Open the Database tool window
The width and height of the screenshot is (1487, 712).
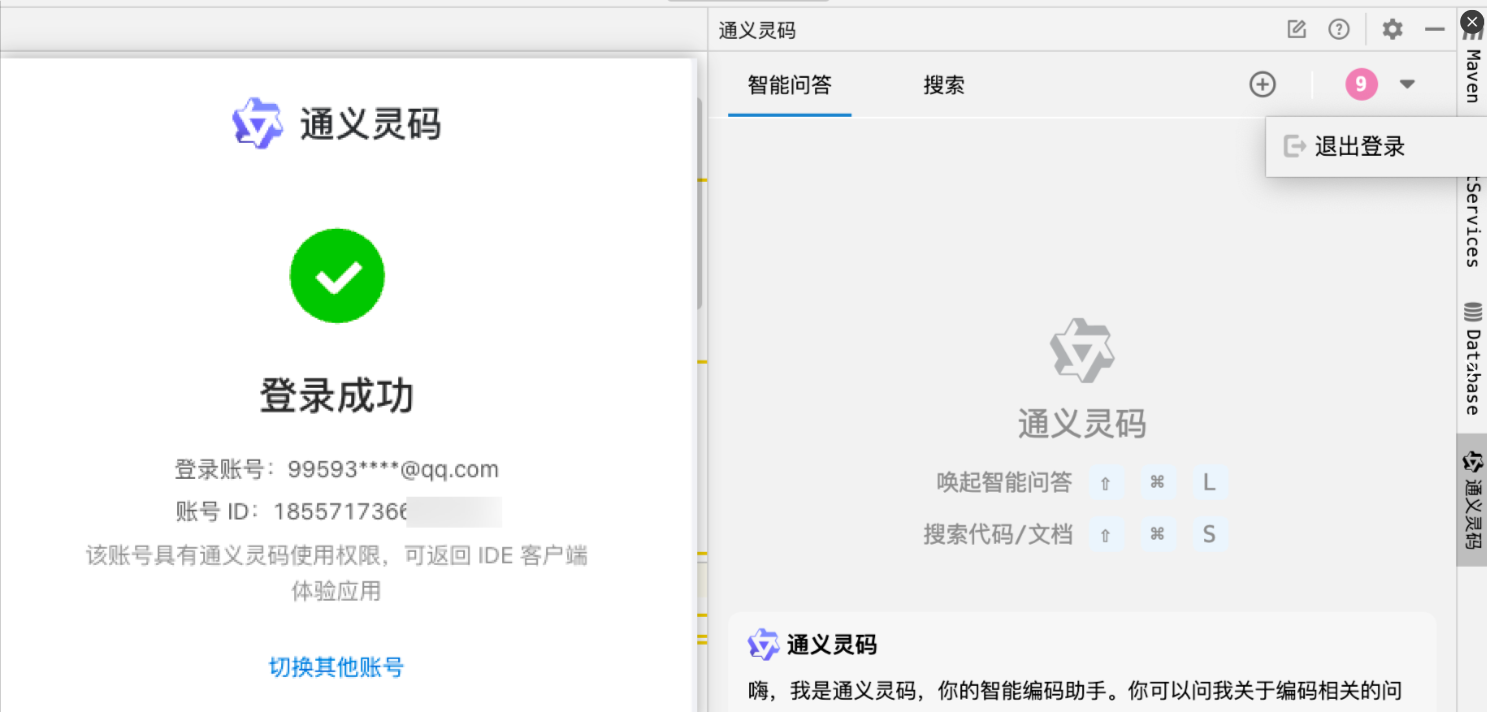coord(1472,368)
